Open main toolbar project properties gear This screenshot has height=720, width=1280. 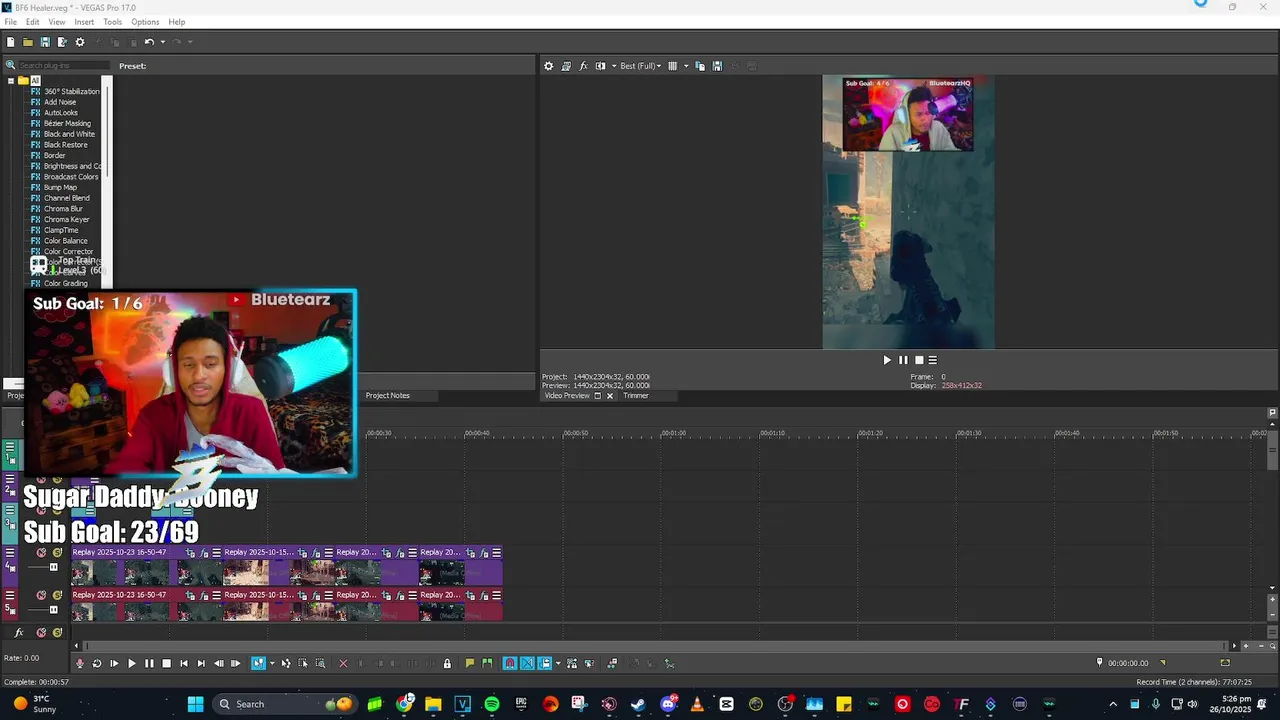[x=80, y=42]
